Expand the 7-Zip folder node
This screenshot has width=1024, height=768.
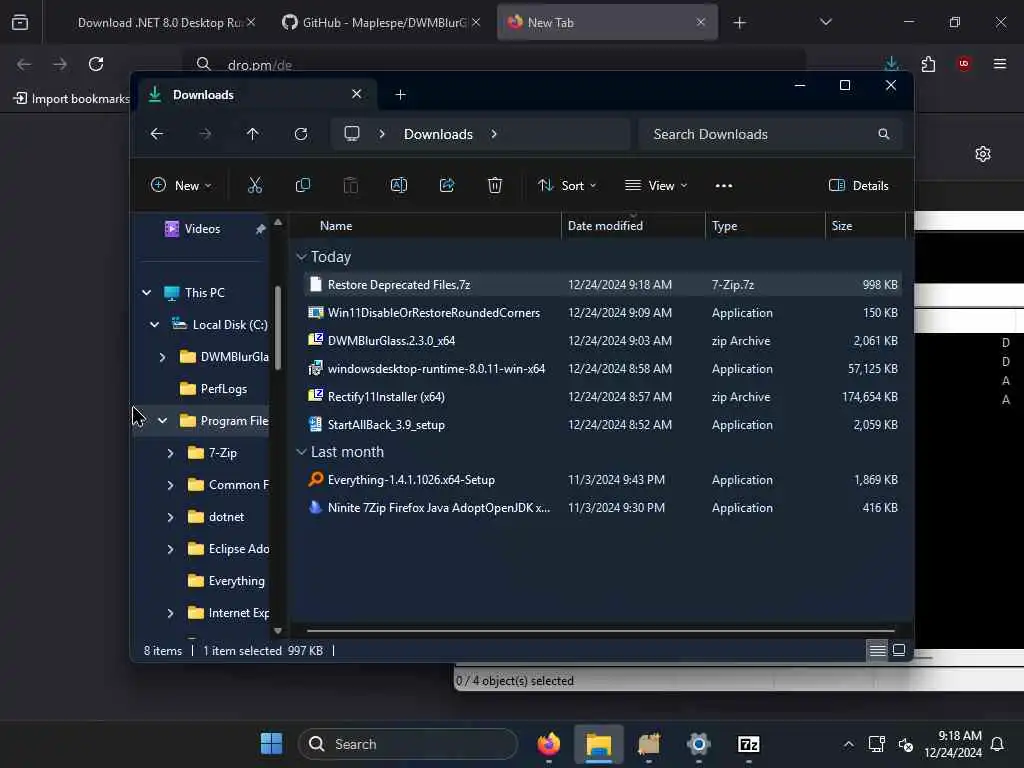pyautogui.click(x=170, y=453)
